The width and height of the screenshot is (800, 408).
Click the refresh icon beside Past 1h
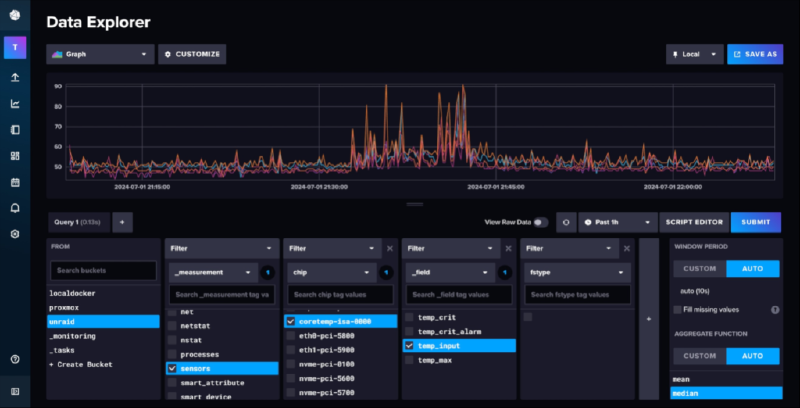click(566, 222)
